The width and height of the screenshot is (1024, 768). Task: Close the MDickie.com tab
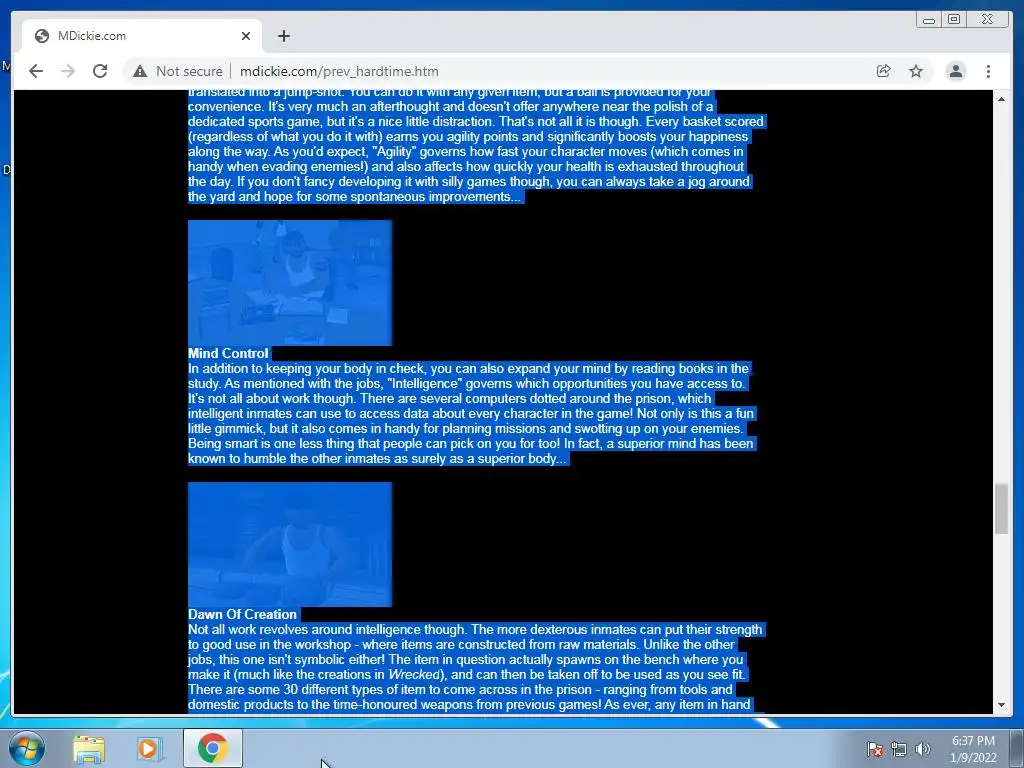(x=246, y=36)
